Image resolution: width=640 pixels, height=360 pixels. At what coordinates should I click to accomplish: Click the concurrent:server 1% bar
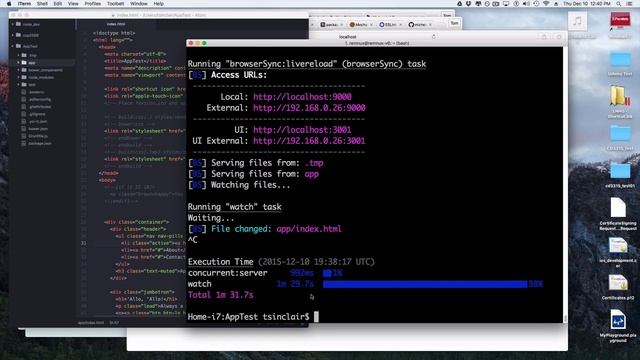[x=327, y=273]
